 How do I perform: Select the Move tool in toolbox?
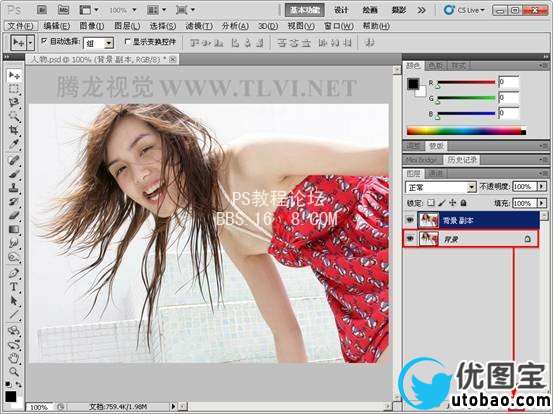click(14, 75)
